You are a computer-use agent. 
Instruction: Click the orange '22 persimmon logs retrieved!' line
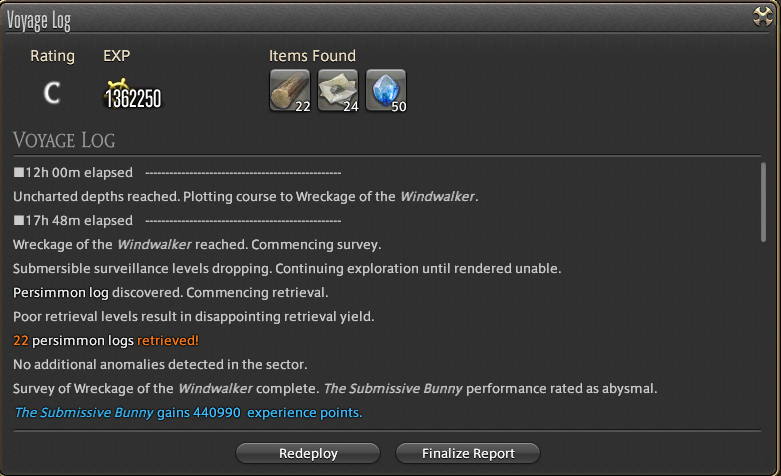(106, 341)
